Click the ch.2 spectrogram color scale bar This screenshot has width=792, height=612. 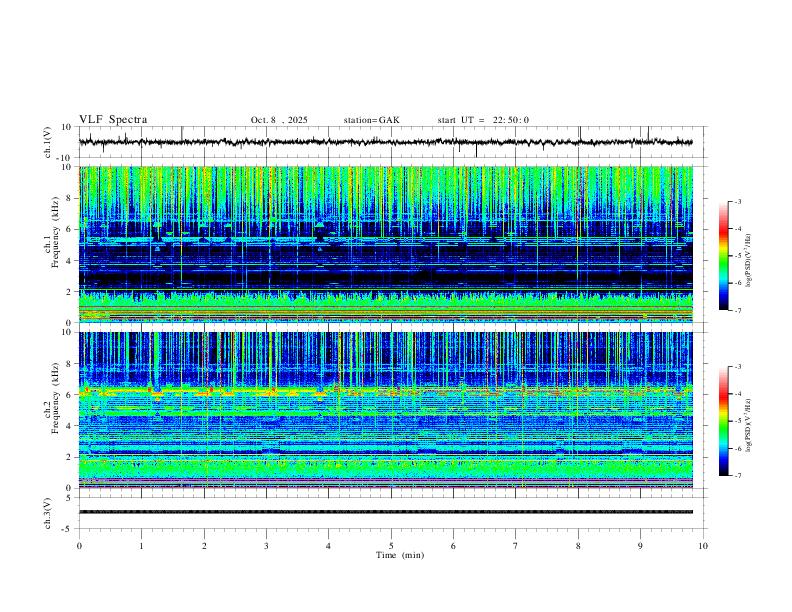(x=724, y=421)
